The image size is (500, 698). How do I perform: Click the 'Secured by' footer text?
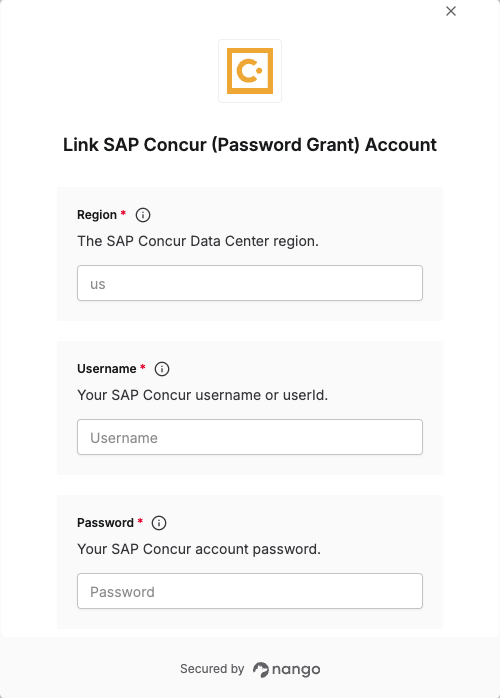coord(212,669)
